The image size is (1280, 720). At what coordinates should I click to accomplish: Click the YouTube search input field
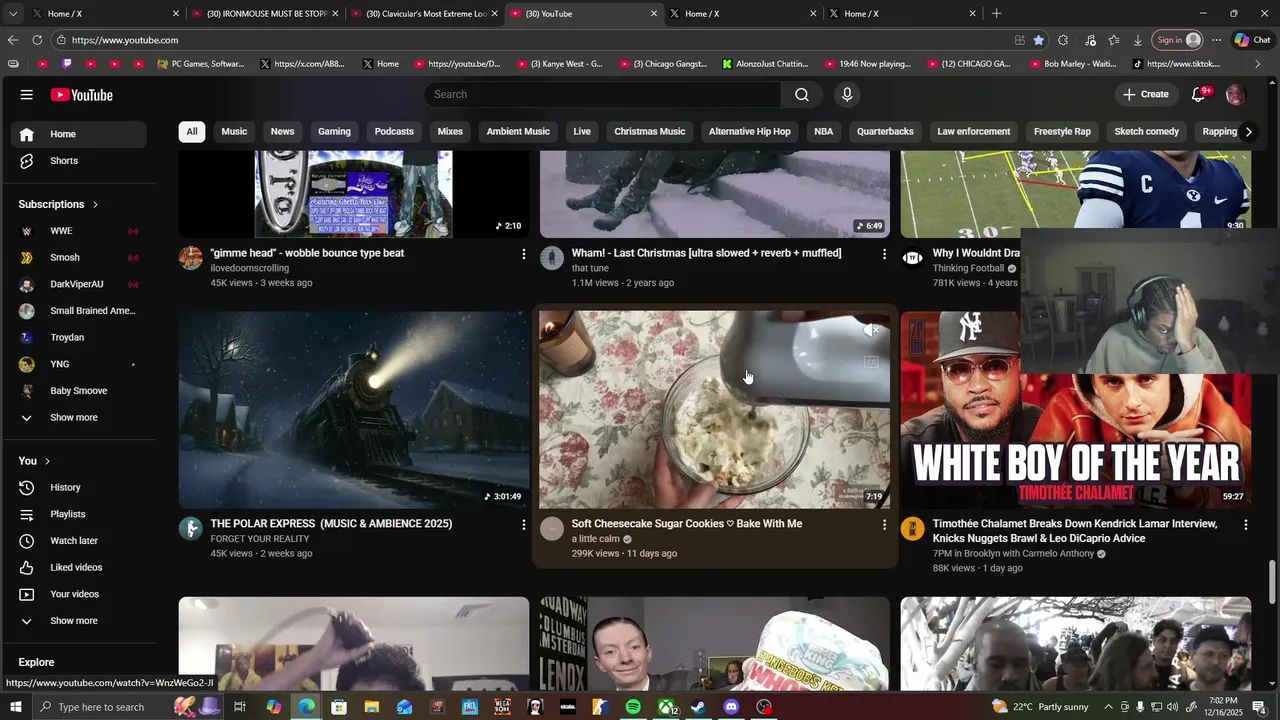604,94
